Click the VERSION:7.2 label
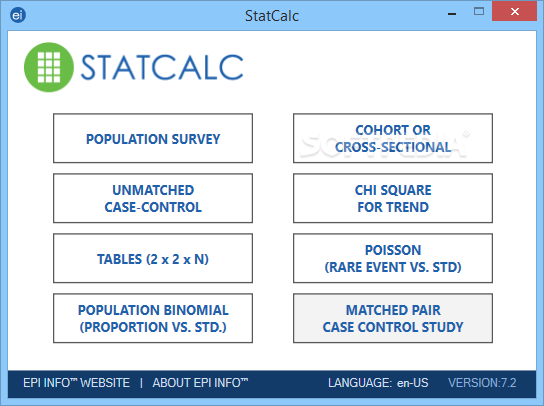The width and height of the screenshot is (544, 406). (x=482, y=383)
